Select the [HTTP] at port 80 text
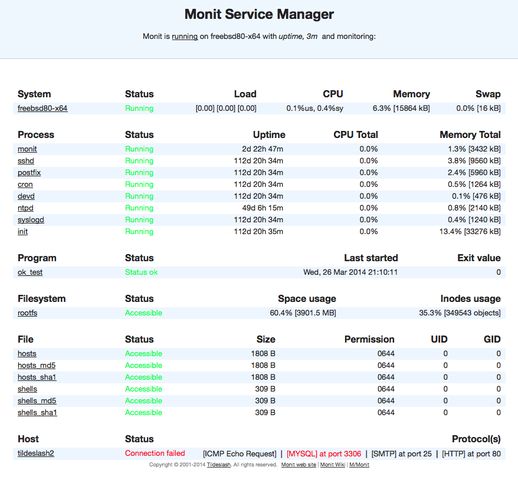This screenshot has height=480, width=518. [471, 454]
